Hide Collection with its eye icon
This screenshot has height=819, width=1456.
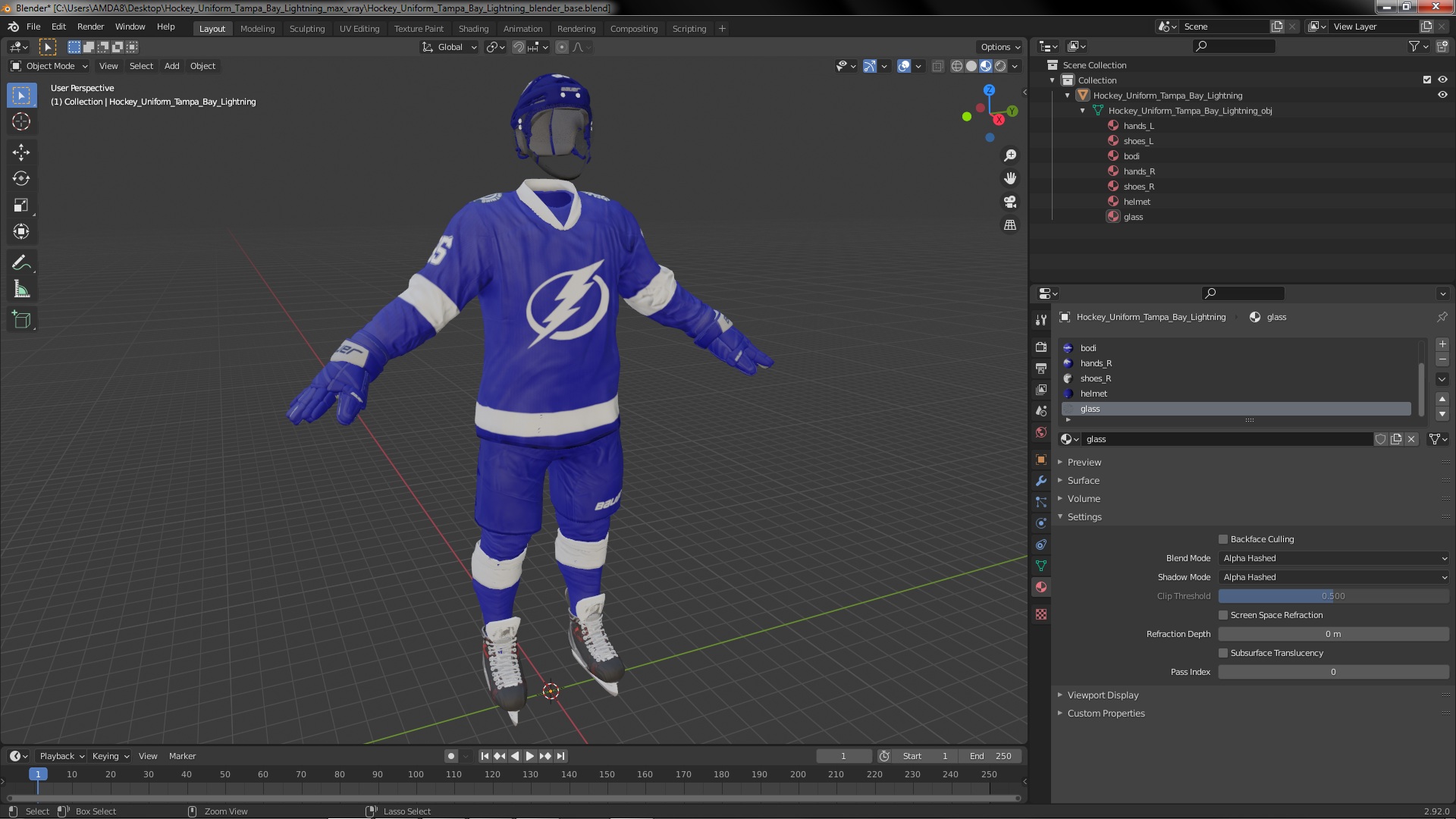1442,80
